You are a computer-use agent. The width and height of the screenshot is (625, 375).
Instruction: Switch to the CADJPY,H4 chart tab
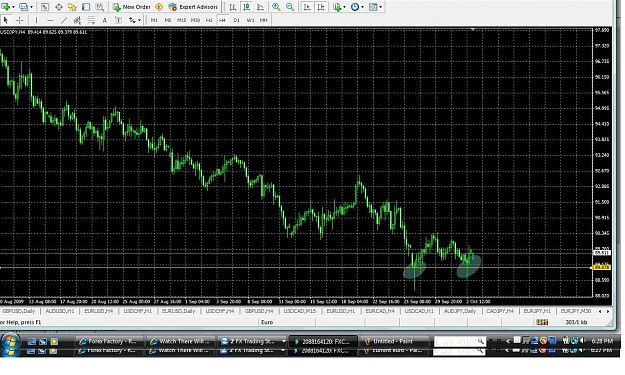pos(500,311)
